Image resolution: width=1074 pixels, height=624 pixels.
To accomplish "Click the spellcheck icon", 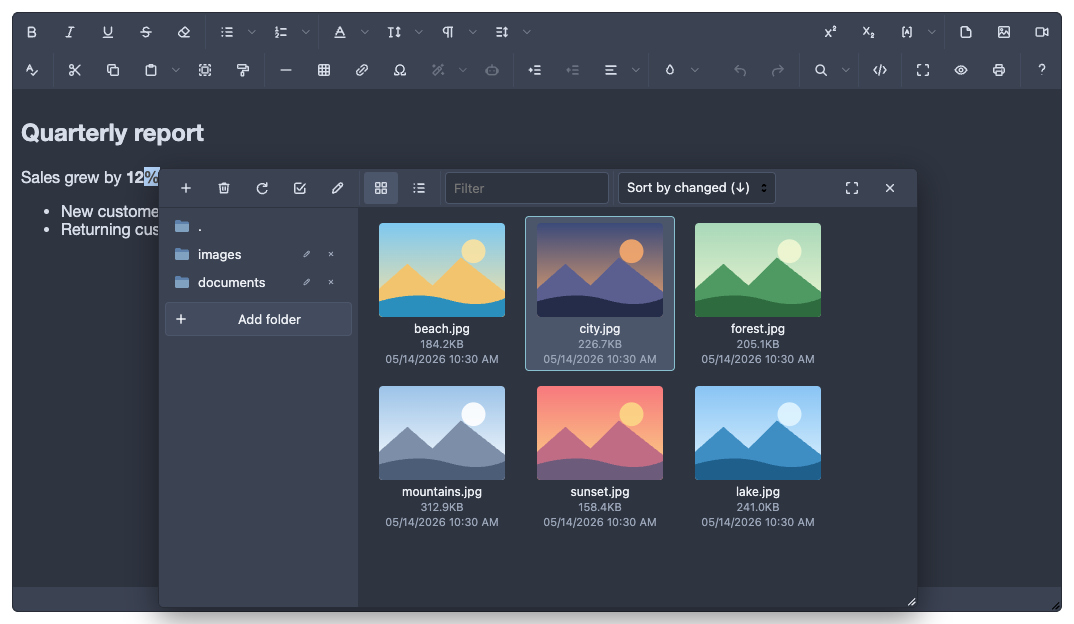I will point(32,70).
